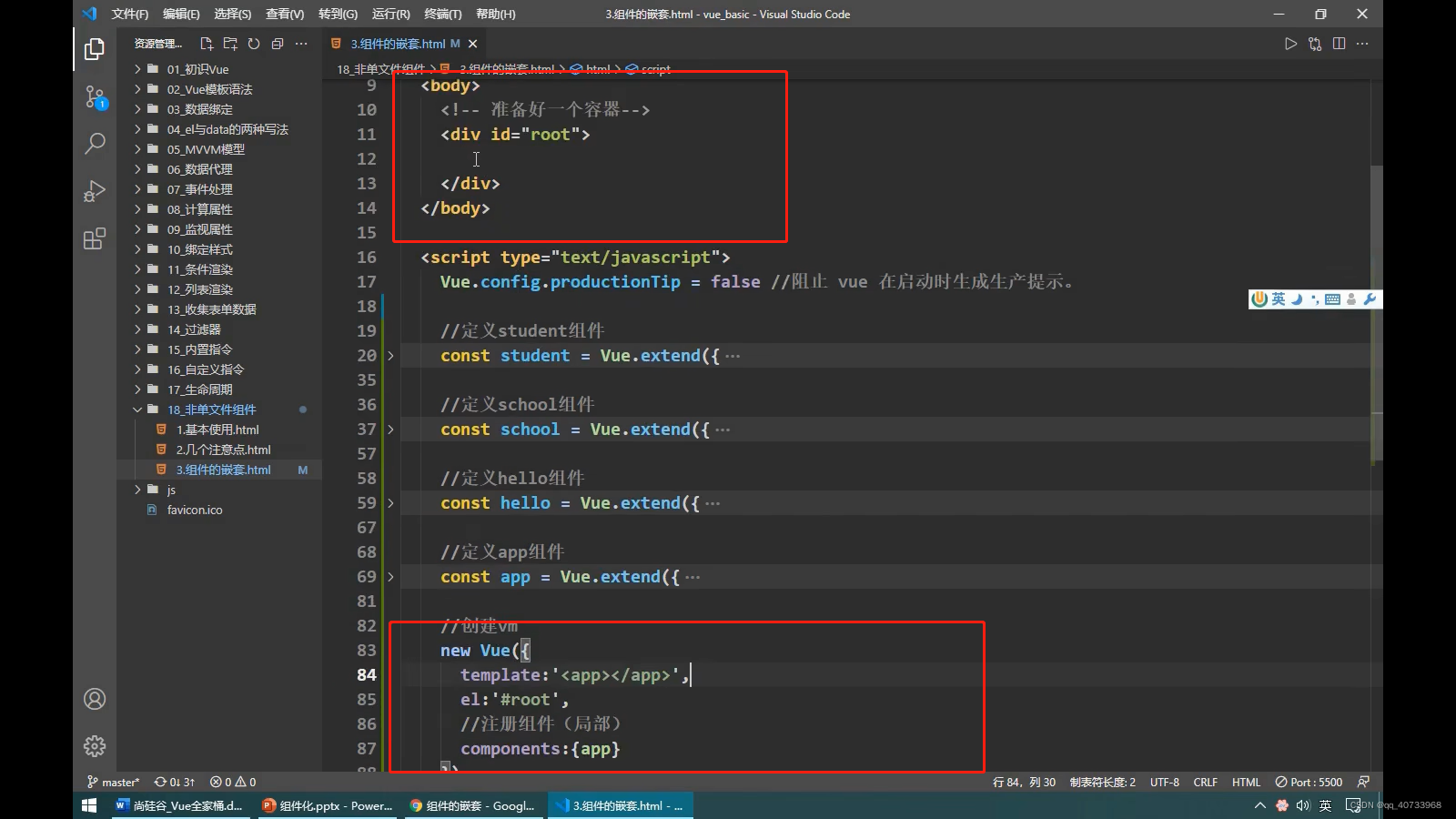Open the 帮助(H) menu
The image size is (1456, 819).
495,14
